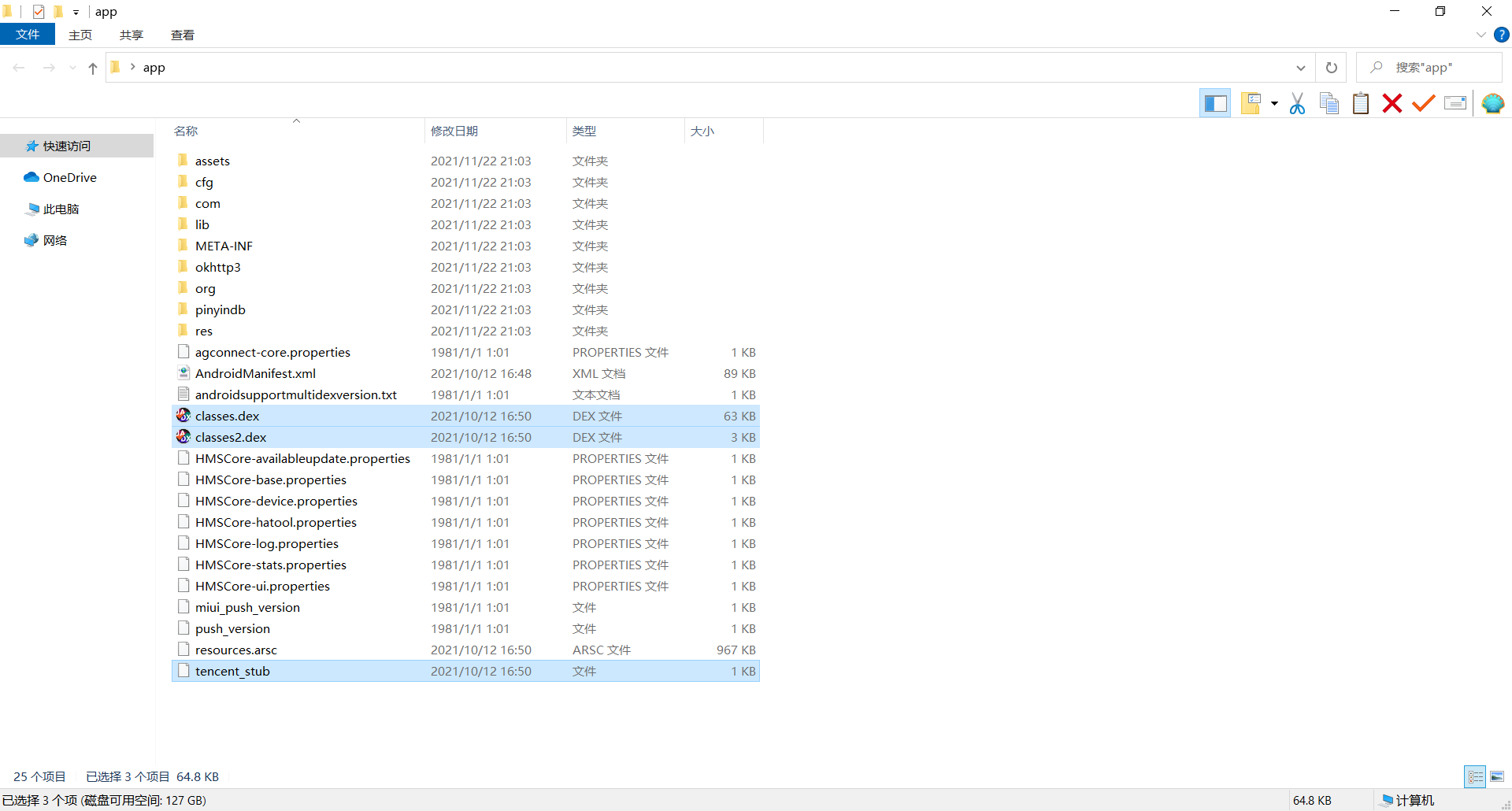The height and width of the screenshot is (811, 1512).
Task: Switch to details view in status bar
Action: tap(1475, 776)
